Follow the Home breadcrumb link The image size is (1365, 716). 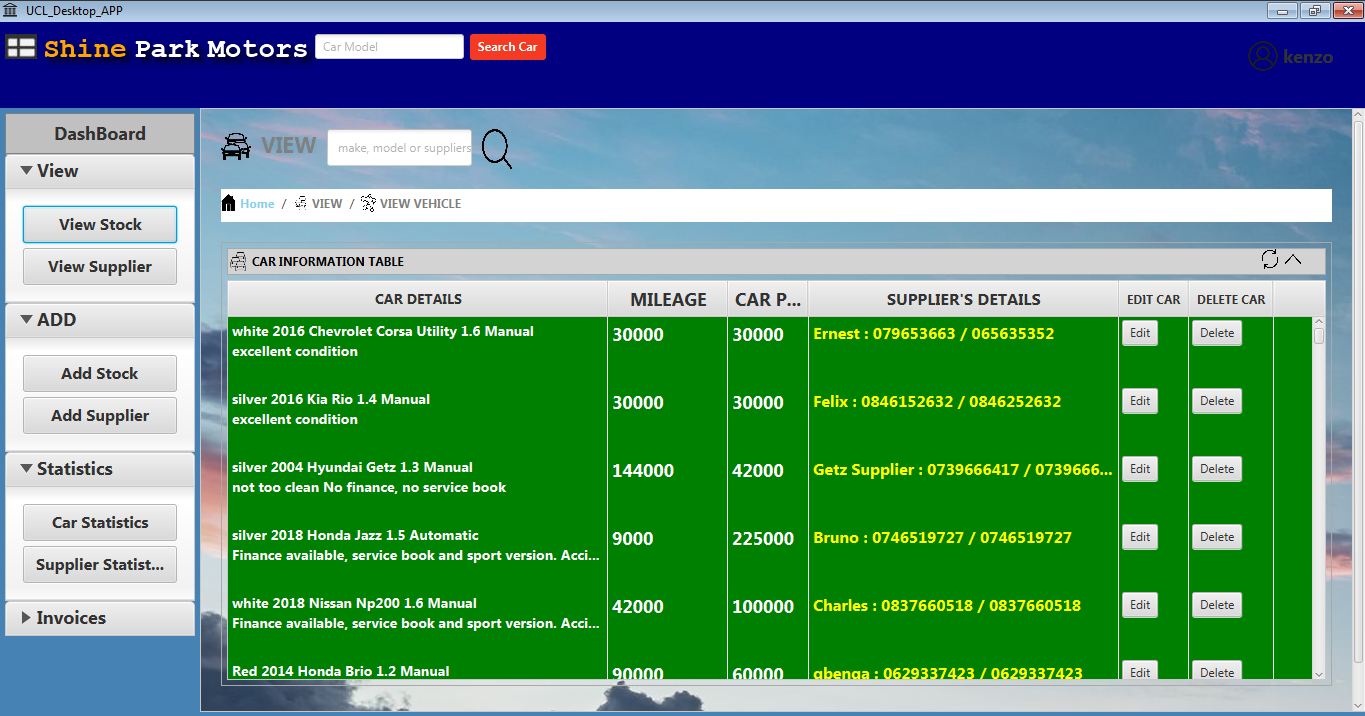(257, 204)
